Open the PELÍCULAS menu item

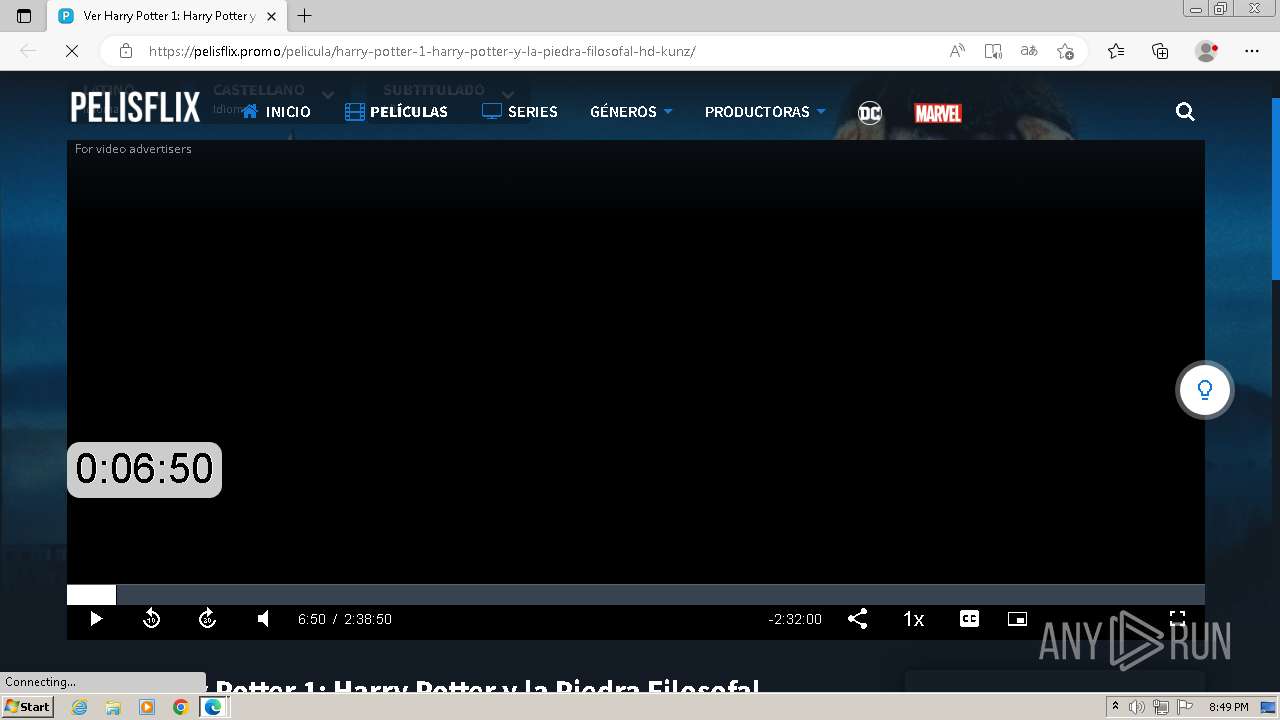[396, 112]
